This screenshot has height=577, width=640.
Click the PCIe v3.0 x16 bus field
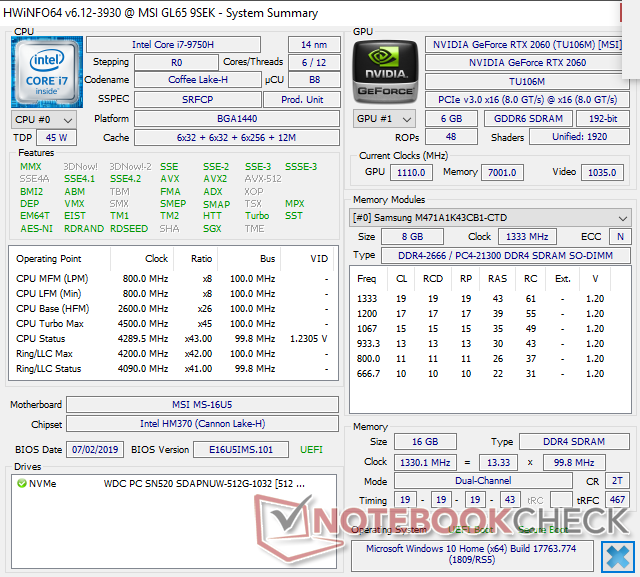pyautogui.click(x=527, y=100)
